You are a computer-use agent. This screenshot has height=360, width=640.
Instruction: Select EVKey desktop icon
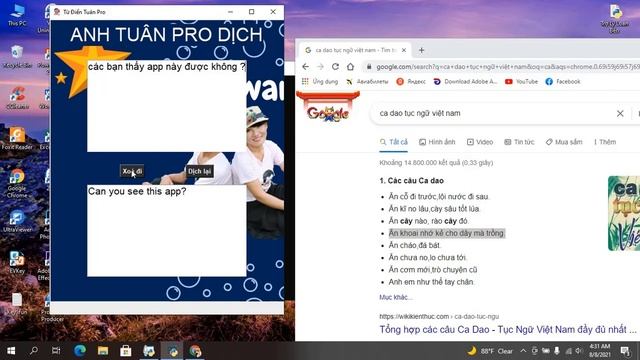(17, 262)
